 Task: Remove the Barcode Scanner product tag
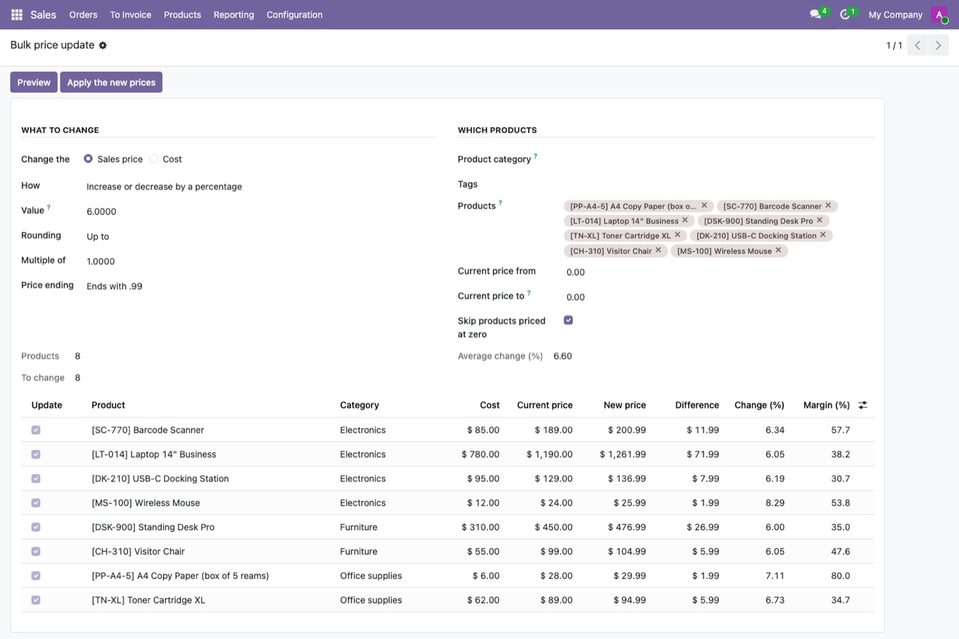tap(828, 205)
